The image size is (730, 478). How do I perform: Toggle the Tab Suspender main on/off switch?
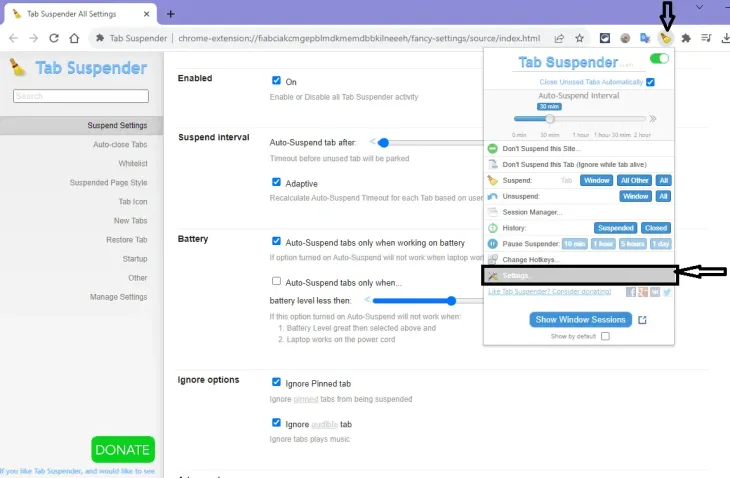[659, 60]
